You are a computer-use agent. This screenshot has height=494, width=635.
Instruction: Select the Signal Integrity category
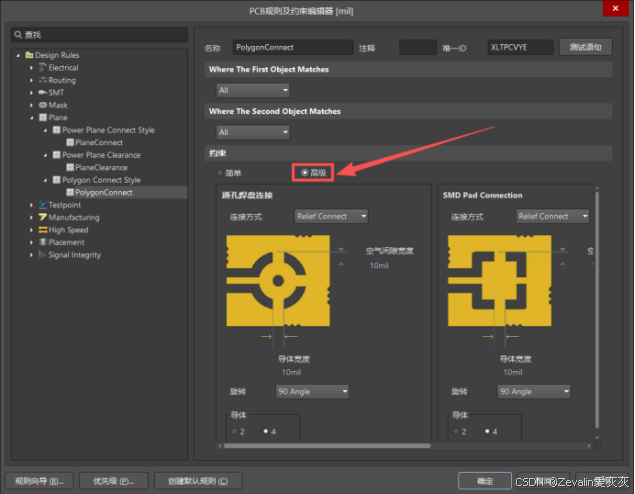[x=75, y=255]
